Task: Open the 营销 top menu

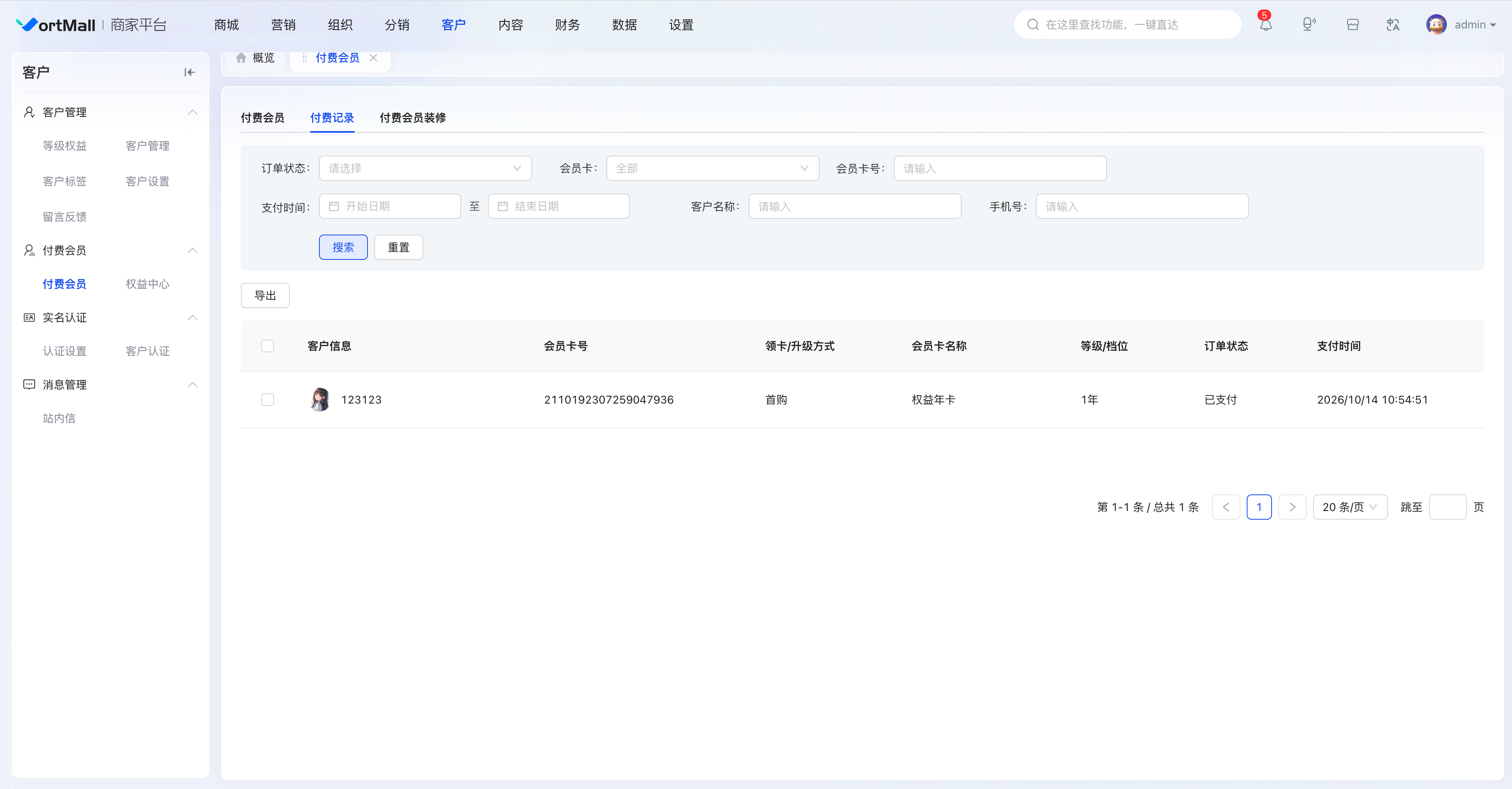Action: point(283,24)
